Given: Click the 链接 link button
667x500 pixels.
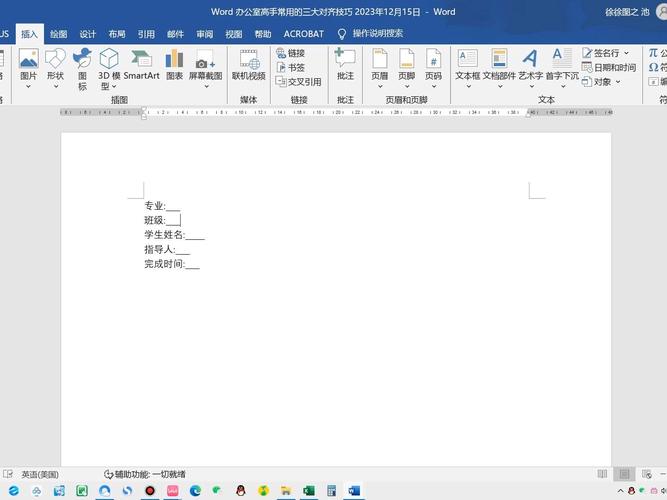Looking at the screenshot, I should pos(291,53).
